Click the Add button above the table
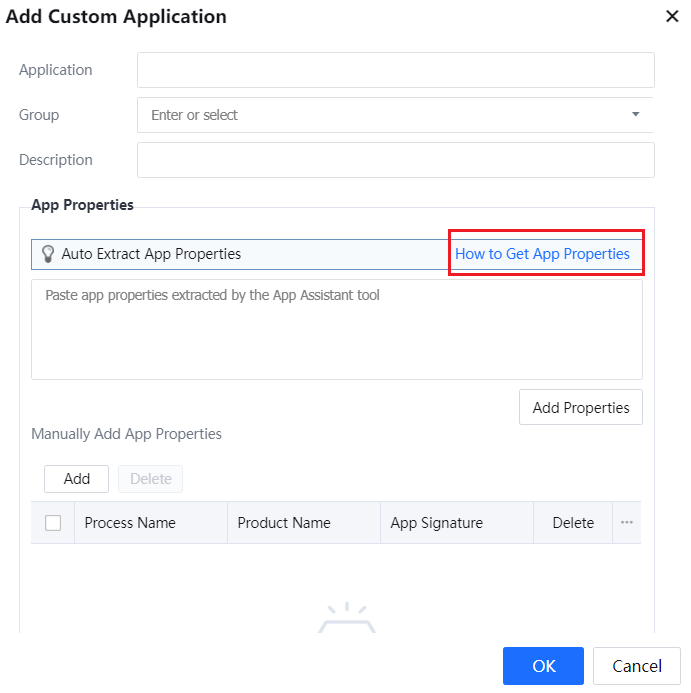This screenshot has height=693, width=691. point(77,479)
